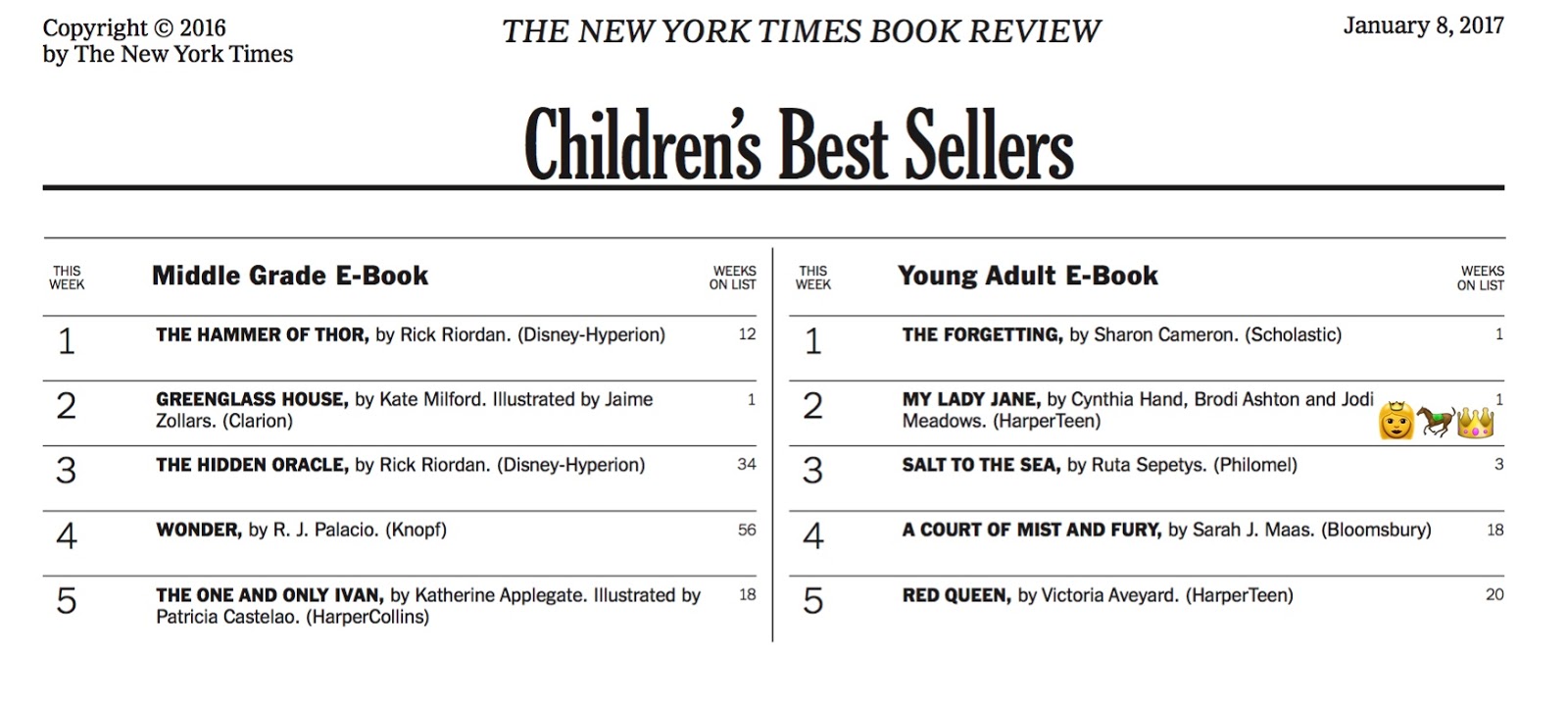This screenshot has height=709, width=1568.
Task: Click the copyright notice text
Action: pos(168,41)
